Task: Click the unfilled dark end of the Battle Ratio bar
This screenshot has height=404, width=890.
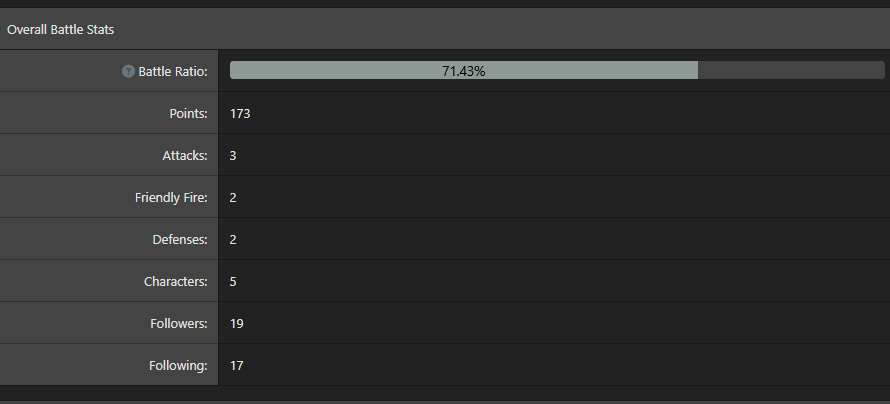Action: click(790, 71)
